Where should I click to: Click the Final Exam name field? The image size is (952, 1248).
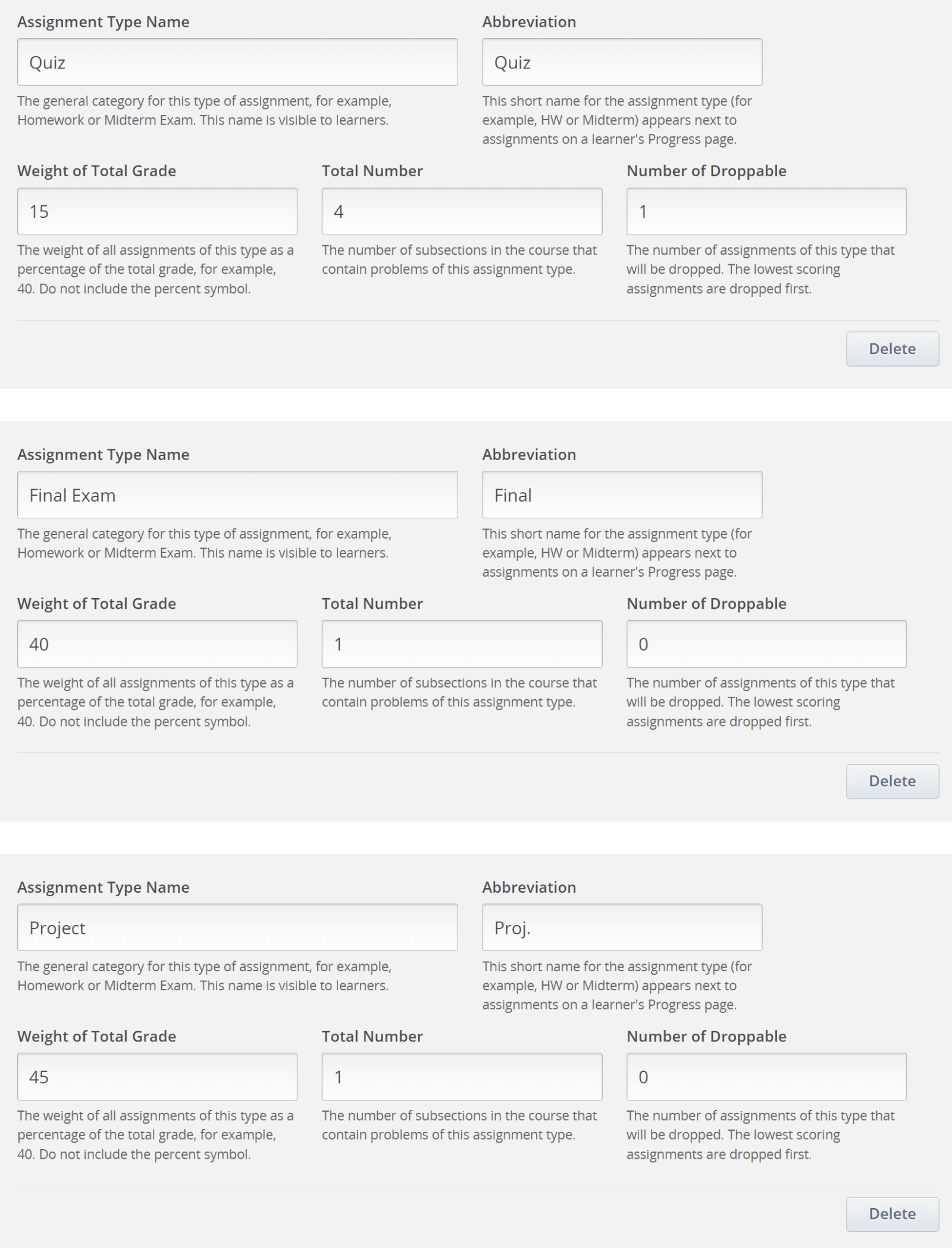[x=238, y=494]
